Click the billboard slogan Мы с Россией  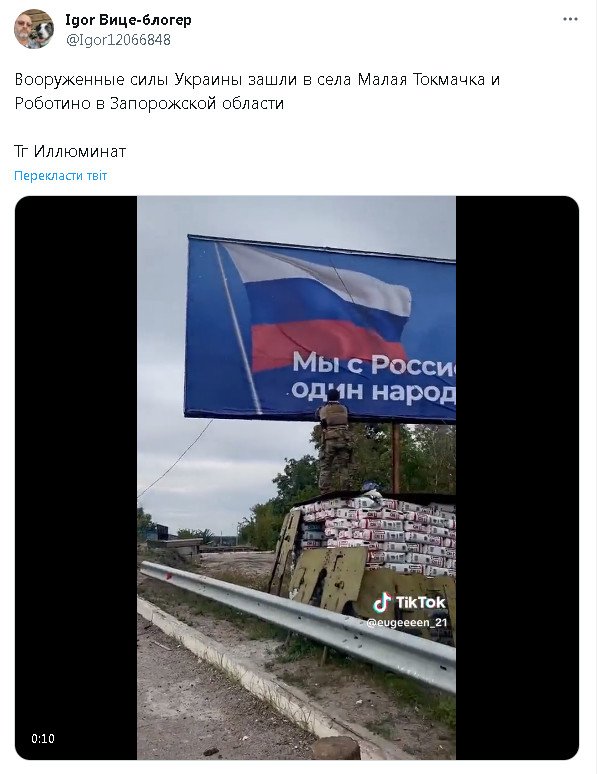[x=373, y=364]
